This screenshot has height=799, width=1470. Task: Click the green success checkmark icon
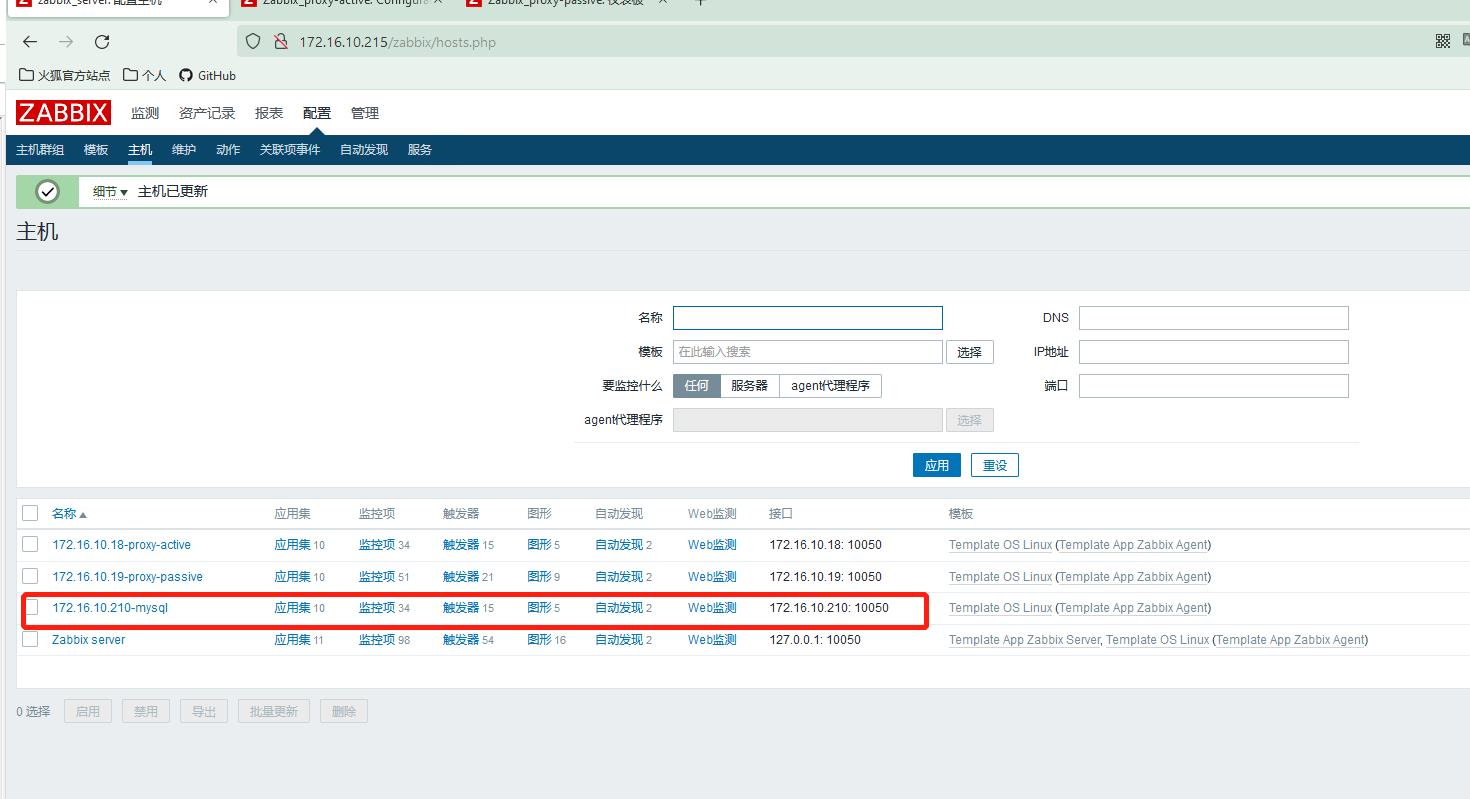coord(47,191)
